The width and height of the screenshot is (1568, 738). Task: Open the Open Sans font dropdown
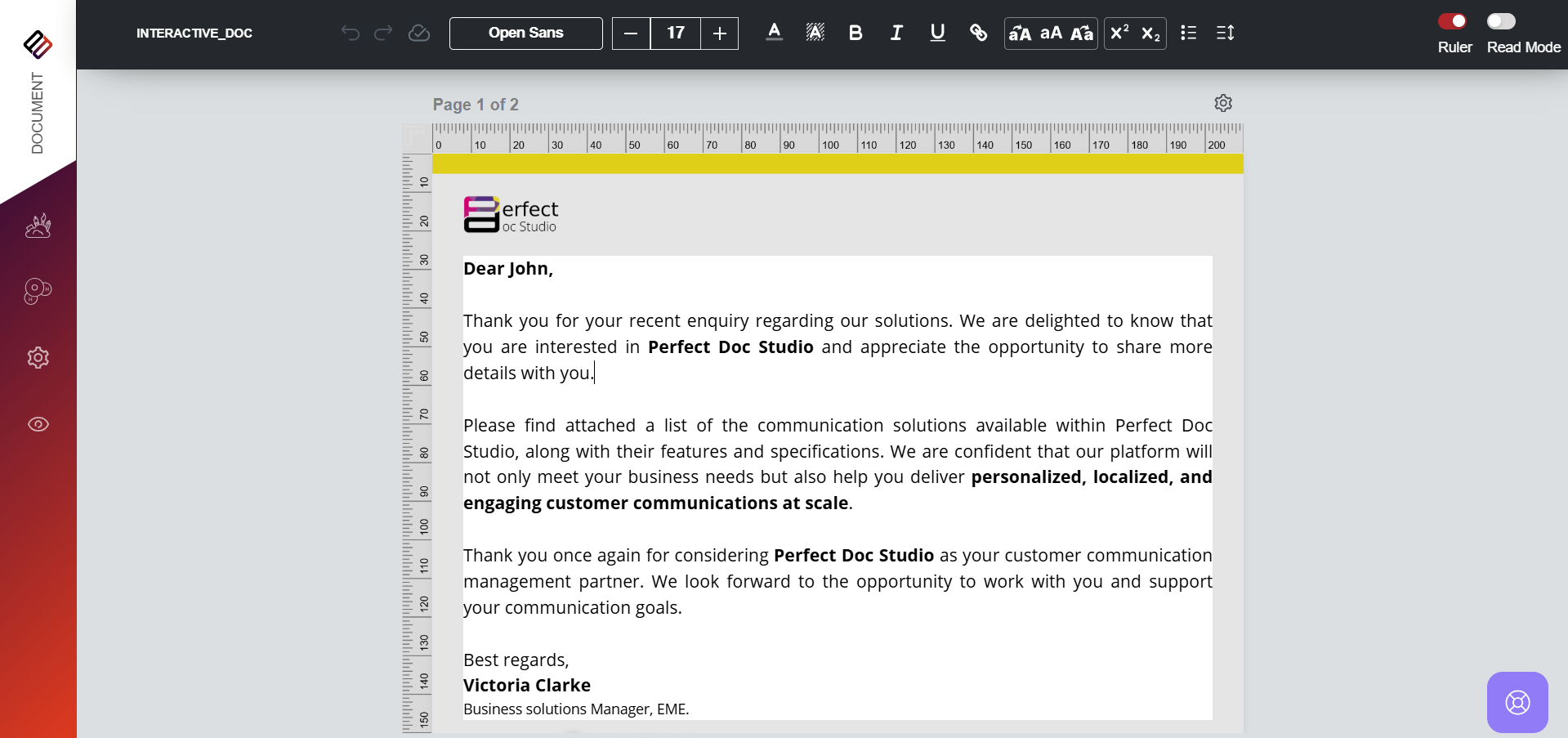[x=525, y=34]
